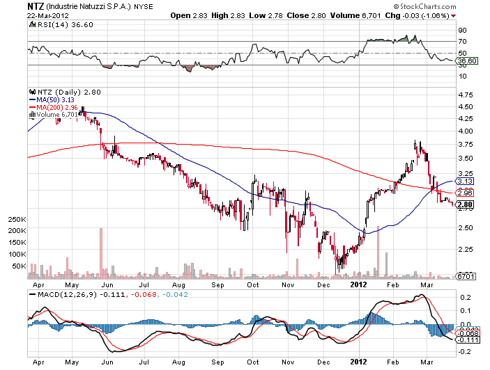Click the High 2.83 value

(x=228, y=15)
